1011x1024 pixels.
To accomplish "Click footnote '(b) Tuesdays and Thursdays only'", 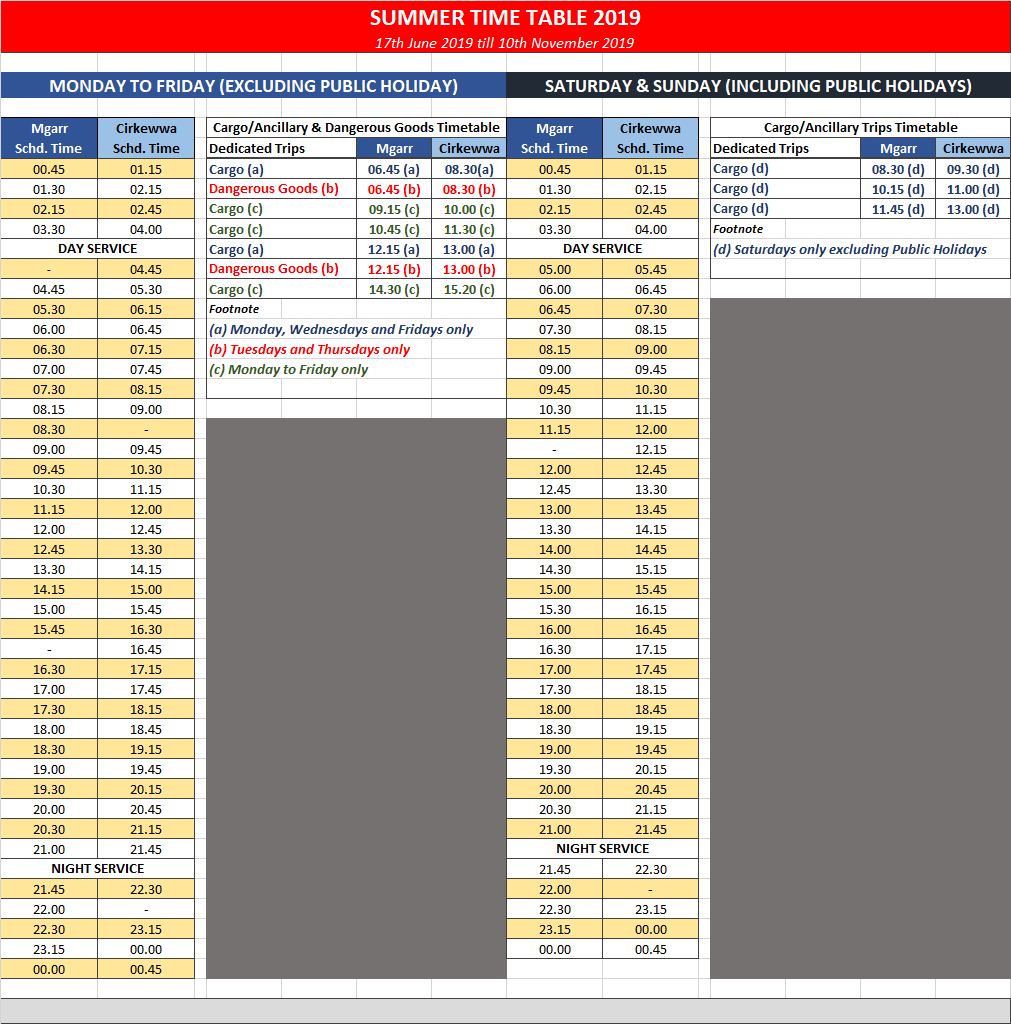I will click(x=309, y=349).
